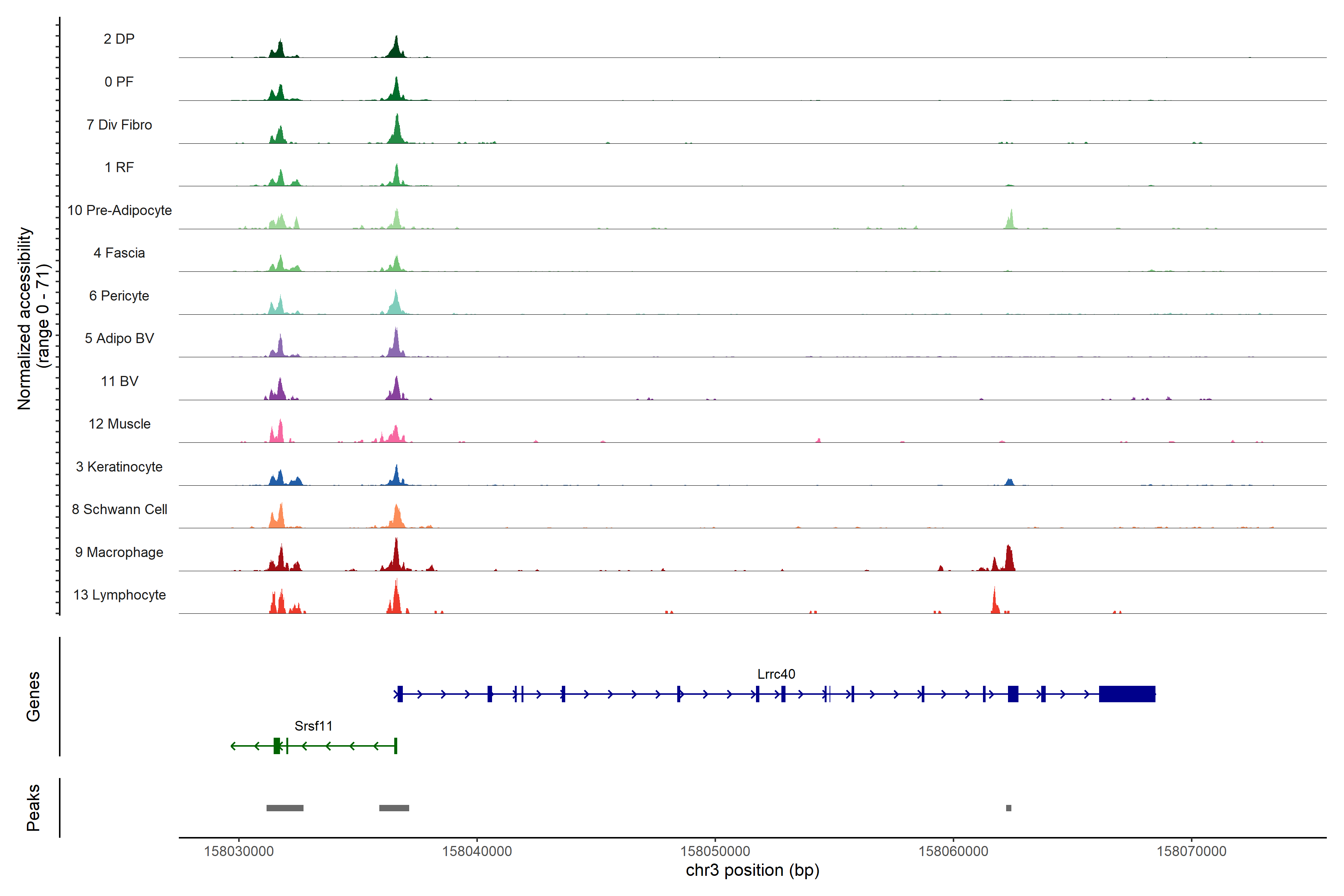The width and height of the screenshot is (1344, 896).
Task: Click the 10 Pre-Adipocyte track label
Action: (x=119, y=210)
